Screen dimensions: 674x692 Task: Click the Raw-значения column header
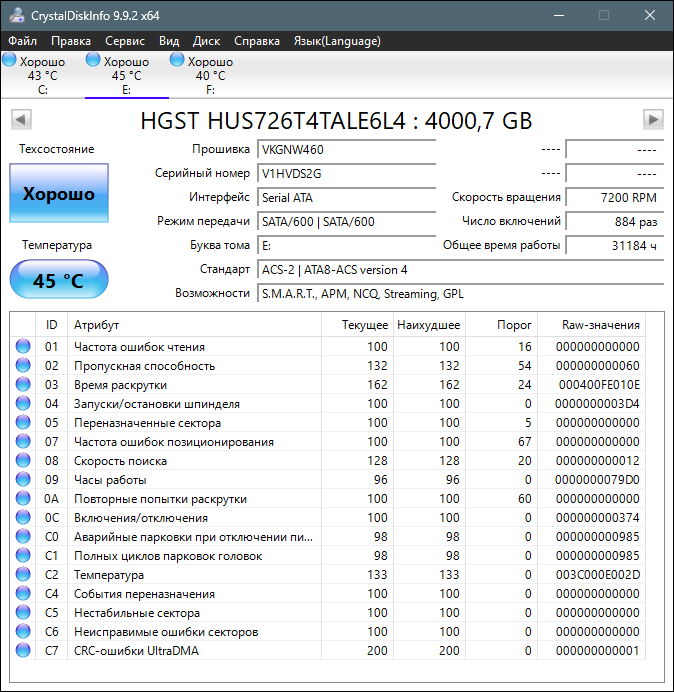(x=591, y=325)
